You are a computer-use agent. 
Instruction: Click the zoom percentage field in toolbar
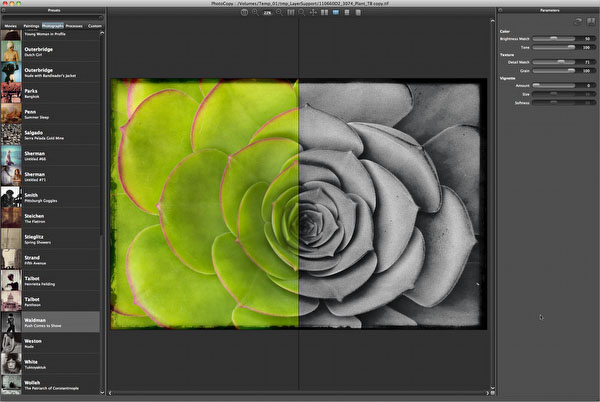267,13
